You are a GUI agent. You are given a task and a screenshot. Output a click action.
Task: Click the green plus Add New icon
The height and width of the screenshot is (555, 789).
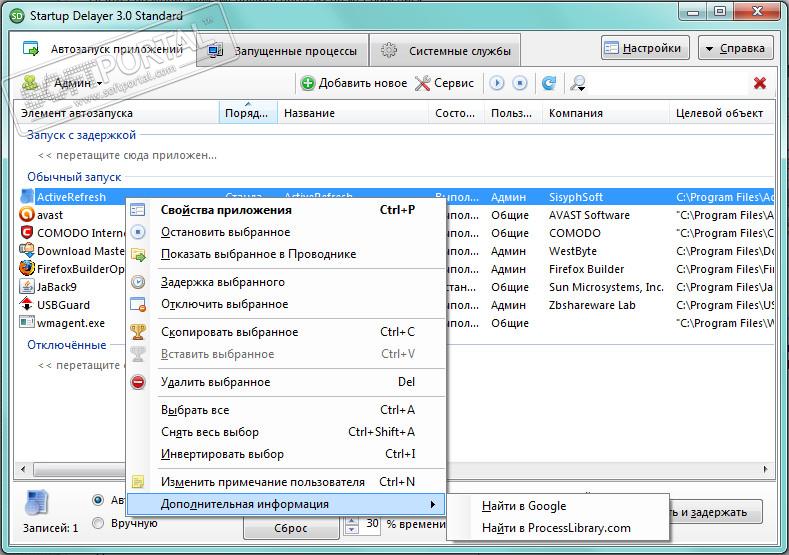click(x=307, y=83)
